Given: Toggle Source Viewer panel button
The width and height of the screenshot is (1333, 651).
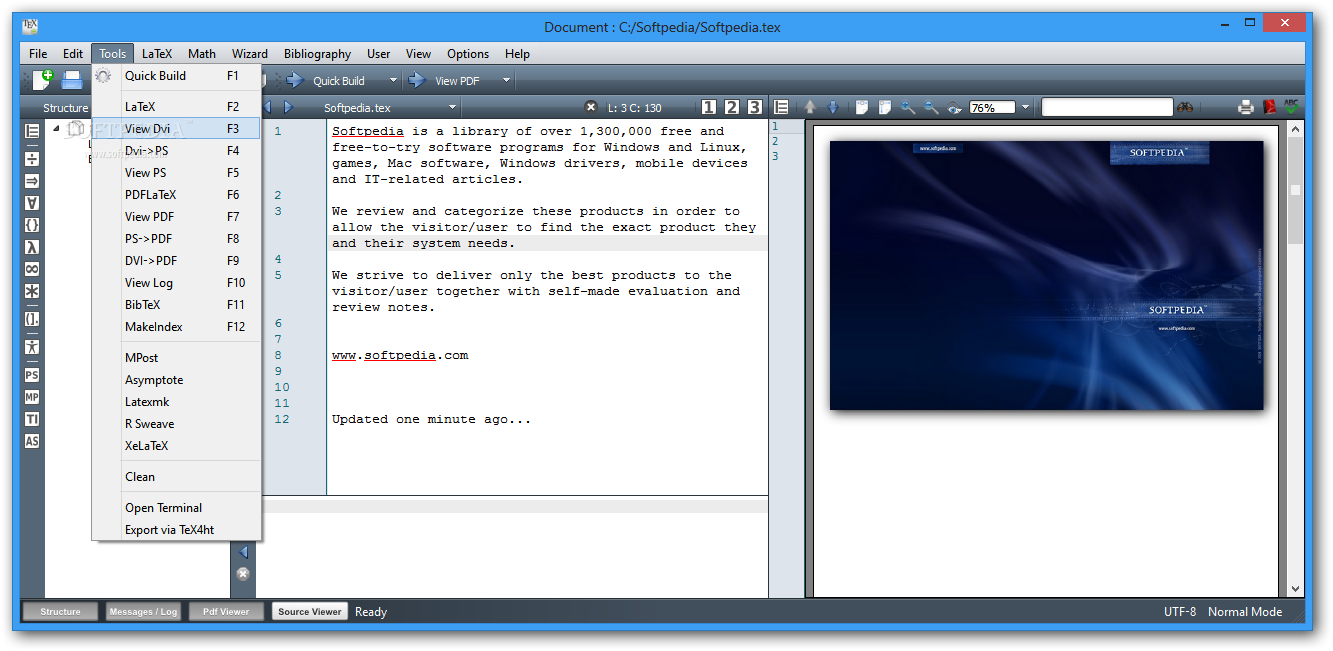Looking at the screenshot, I should (309, 611).
